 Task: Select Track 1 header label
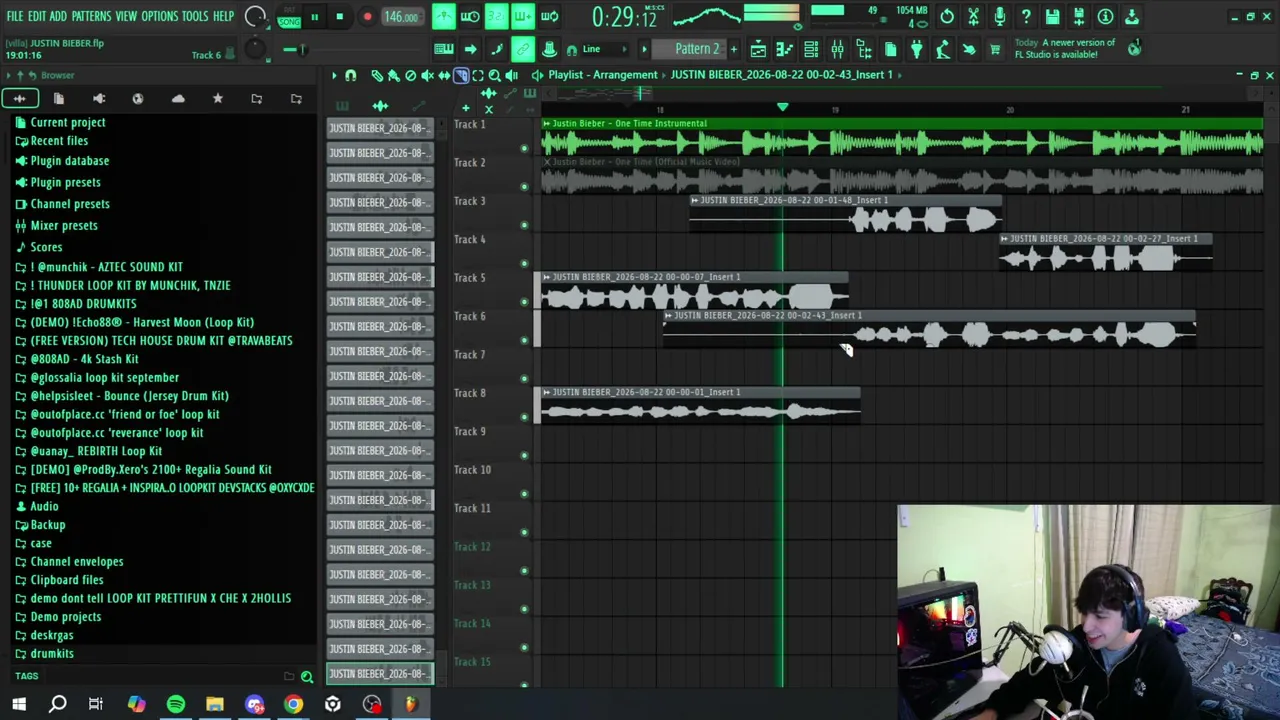469,124
